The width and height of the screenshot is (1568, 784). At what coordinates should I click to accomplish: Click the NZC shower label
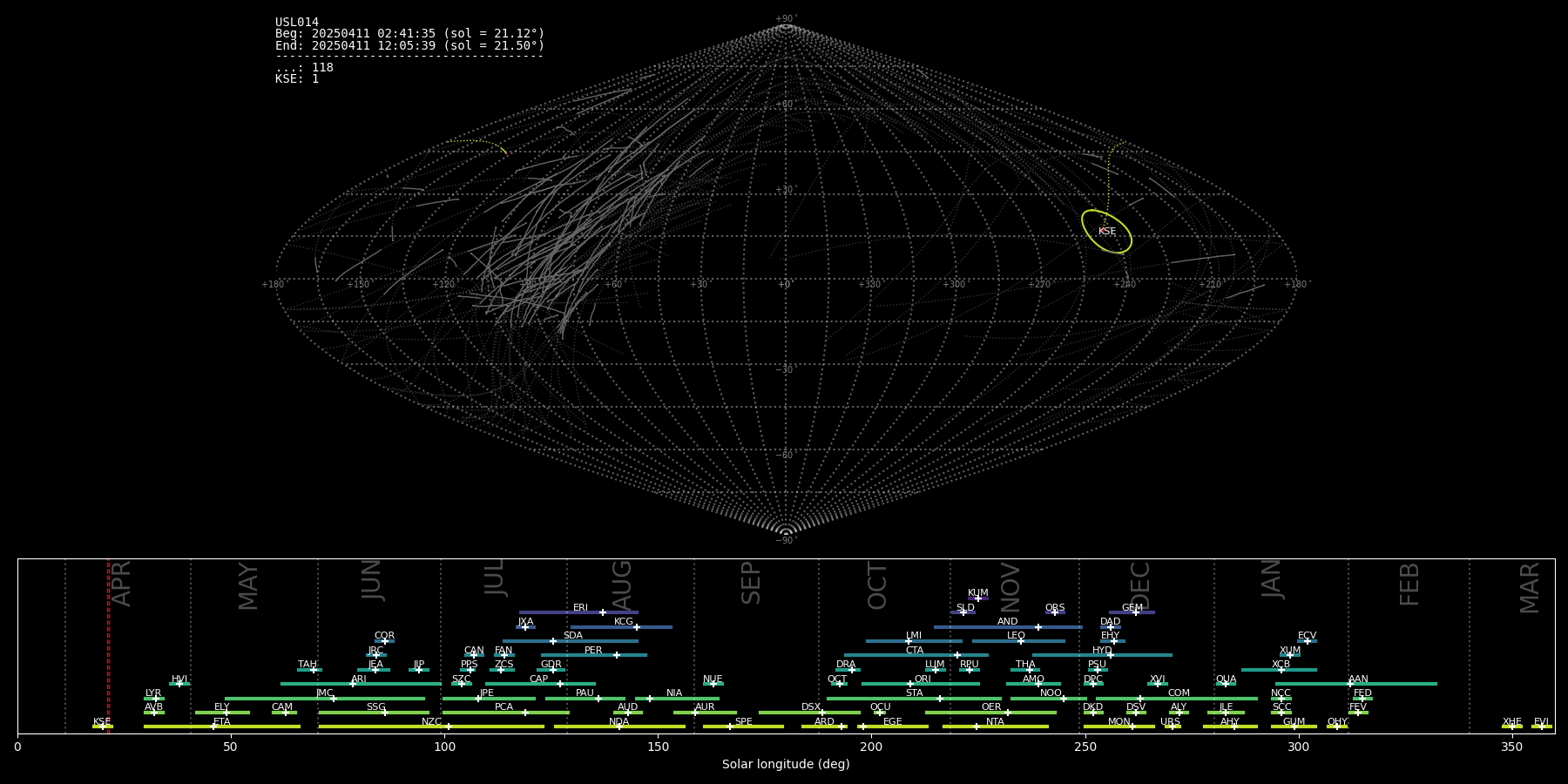pyautogui.click(x=431, y=721)
